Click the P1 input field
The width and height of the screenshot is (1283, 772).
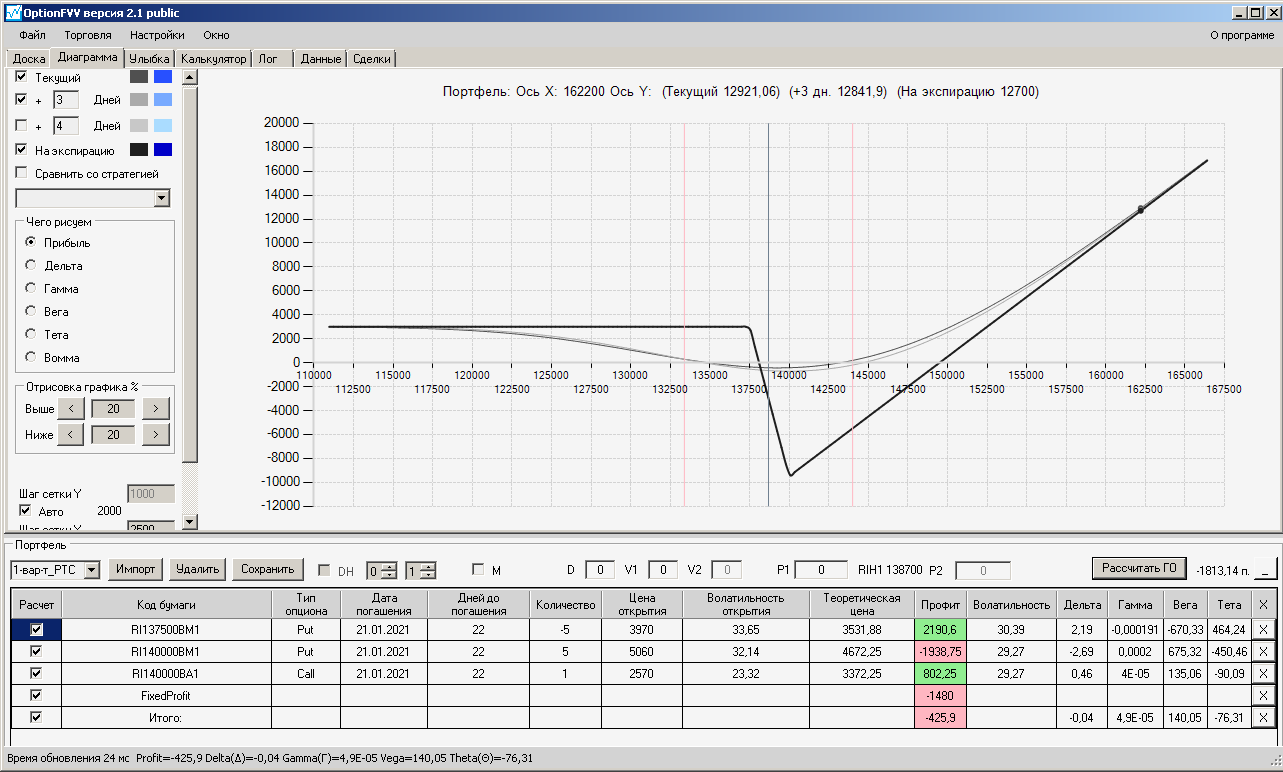click(x=821, y=570)
